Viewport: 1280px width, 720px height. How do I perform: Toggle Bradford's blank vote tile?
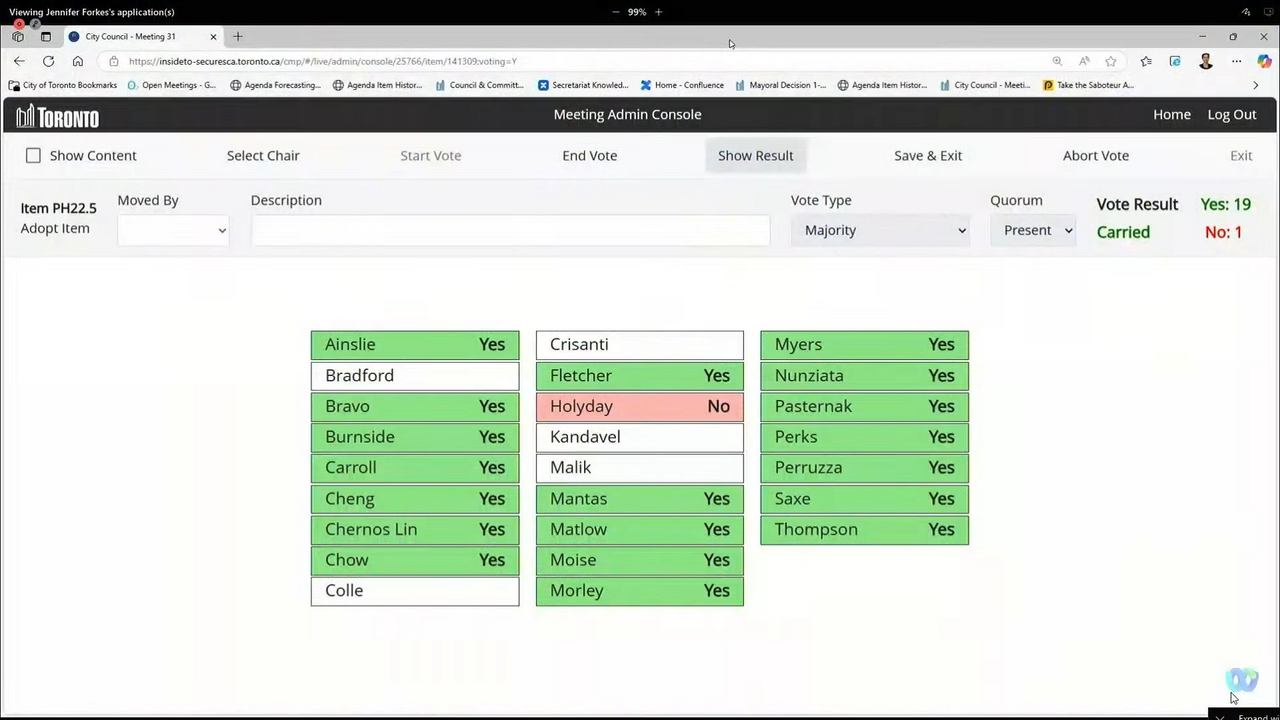414,375
